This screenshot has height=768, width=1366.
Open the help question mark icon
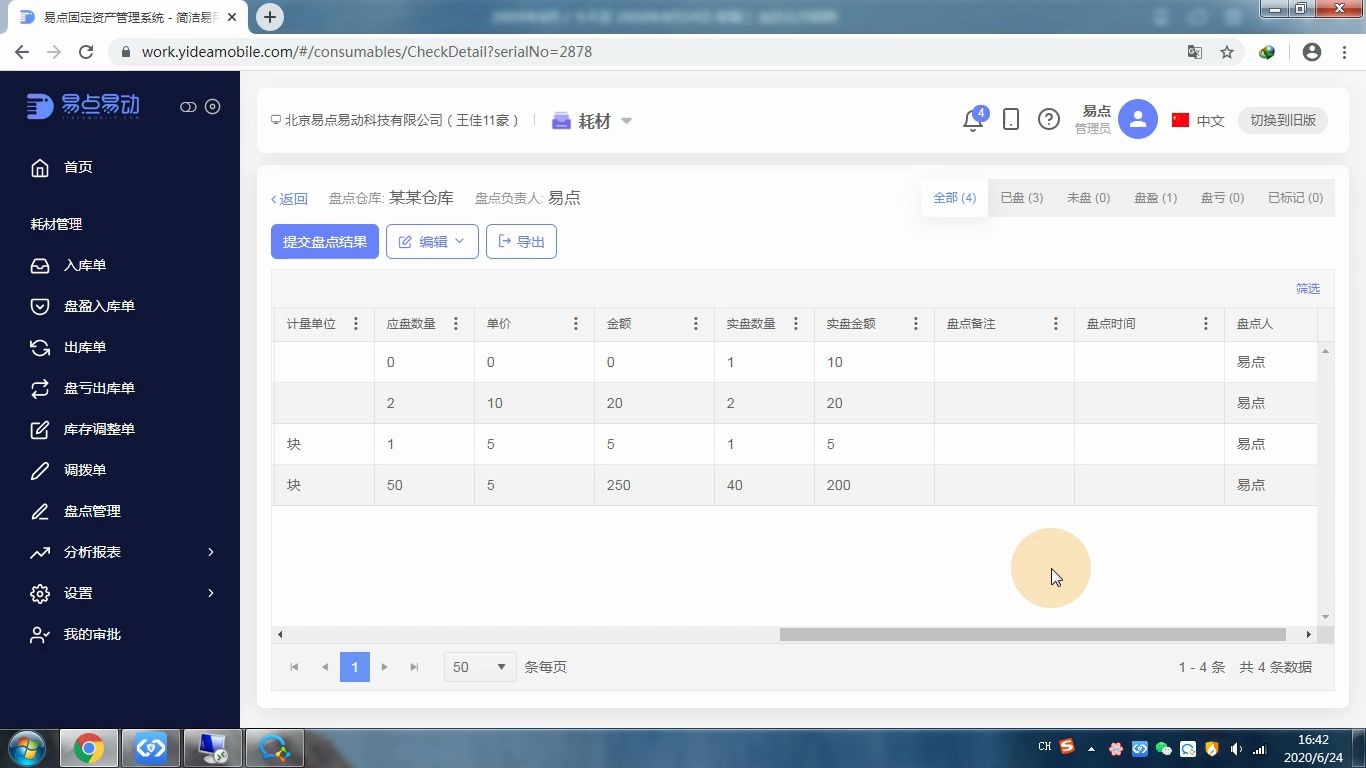(1048, 120)
